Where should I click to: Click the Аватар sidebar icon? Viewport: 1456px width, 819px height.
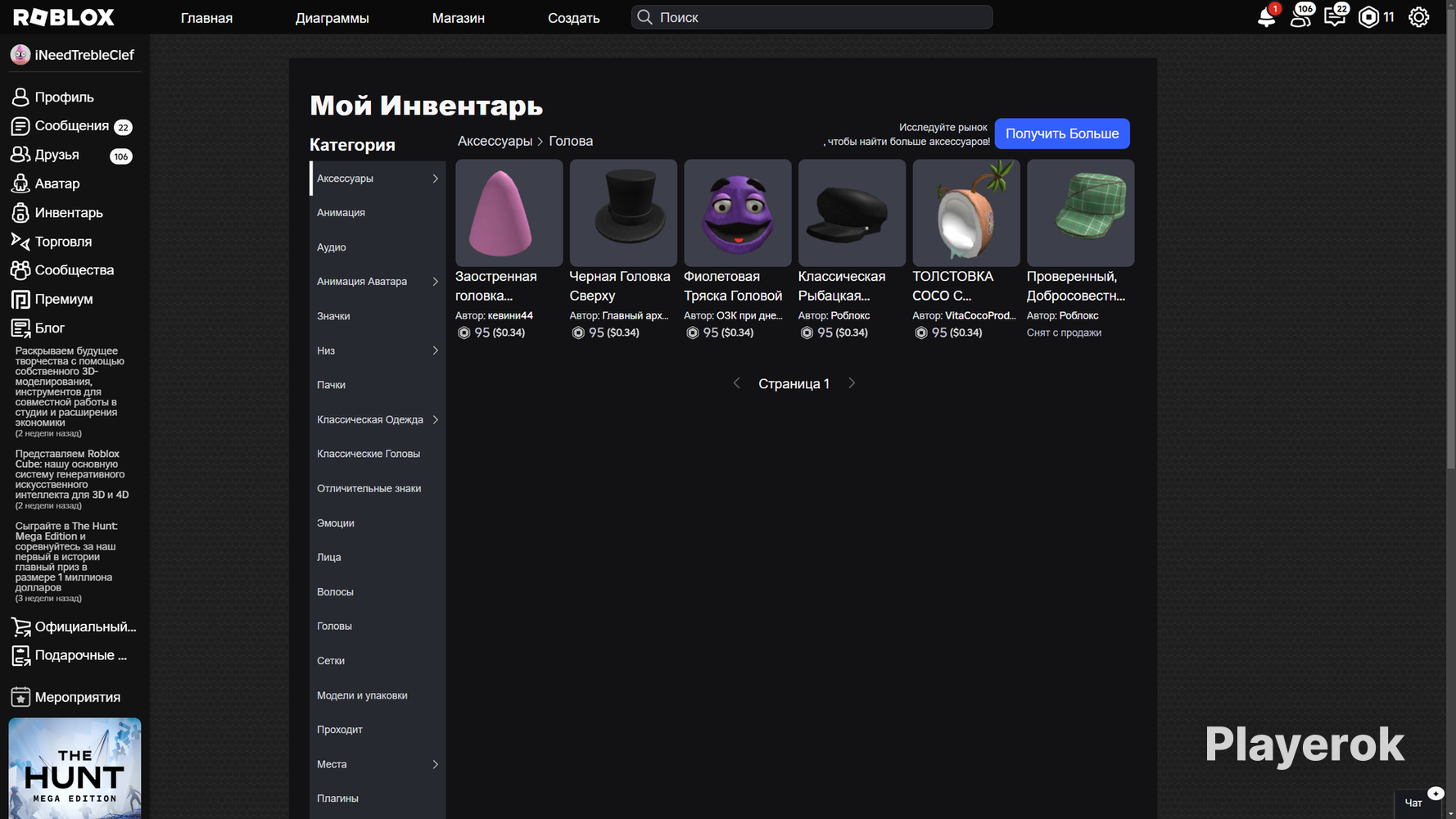[x=20, y=183]
